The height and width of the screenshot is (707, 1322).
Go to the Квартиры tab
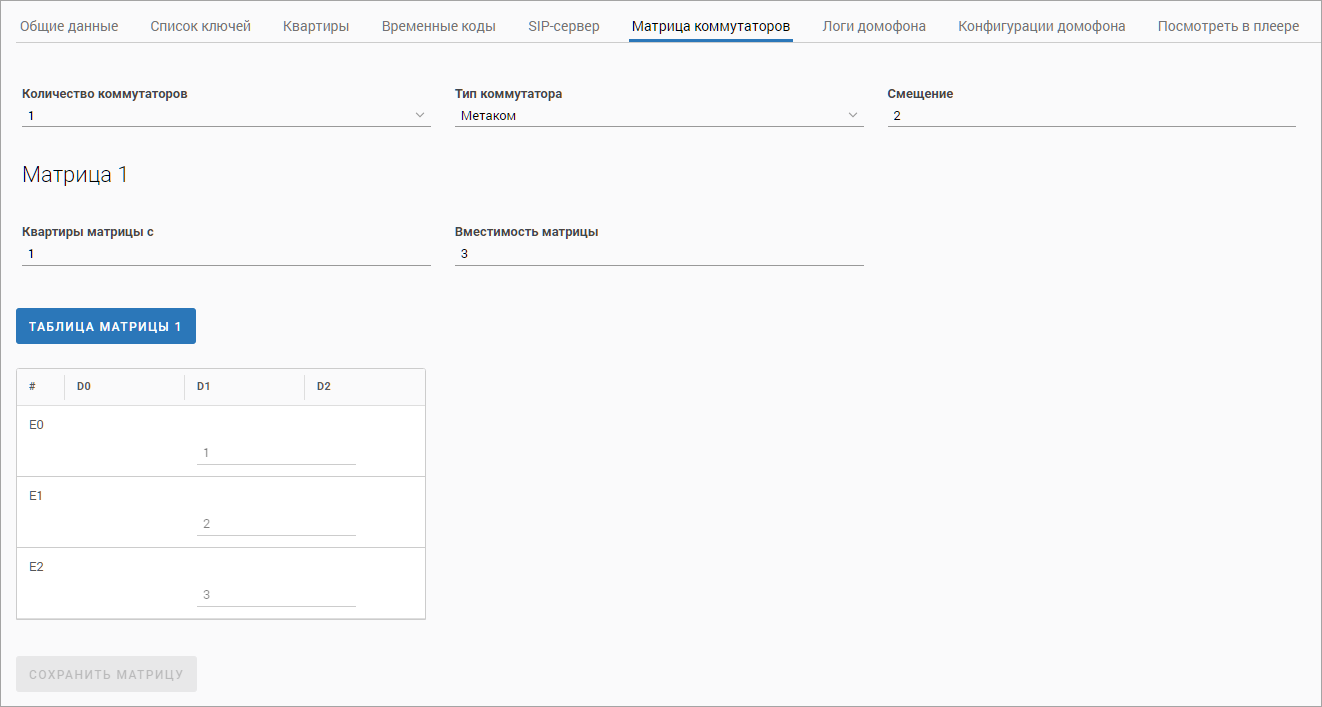(316, 26)
